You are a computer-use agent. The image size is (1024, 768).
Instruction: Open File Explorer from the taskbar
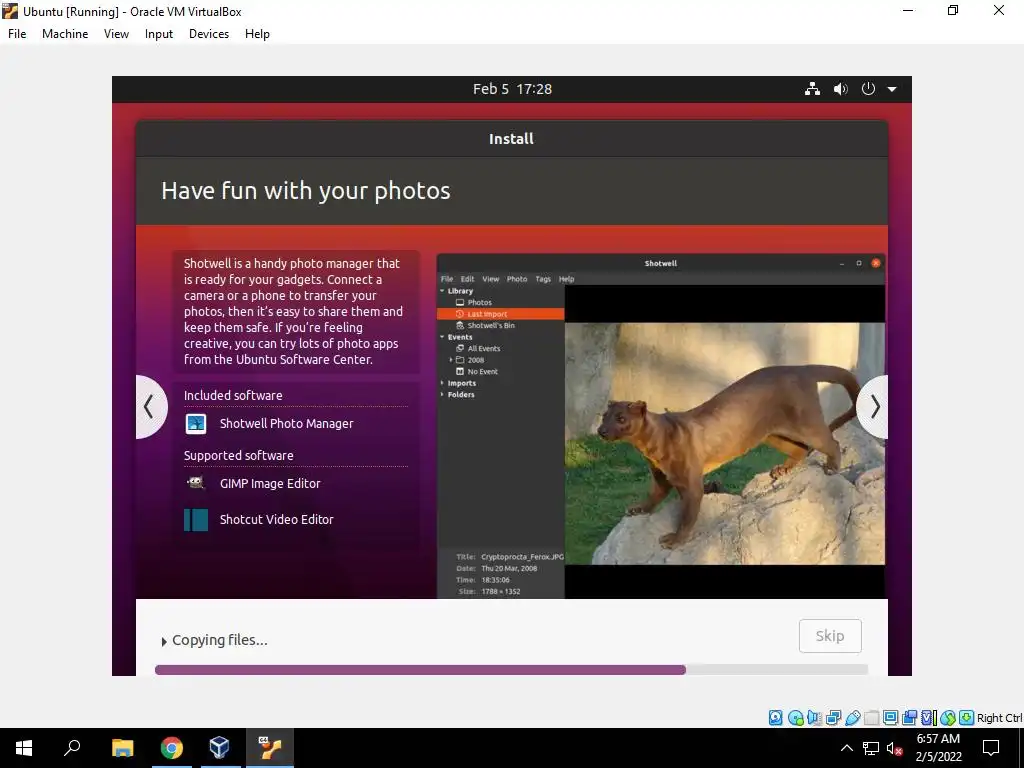click(x=122, y=748)
